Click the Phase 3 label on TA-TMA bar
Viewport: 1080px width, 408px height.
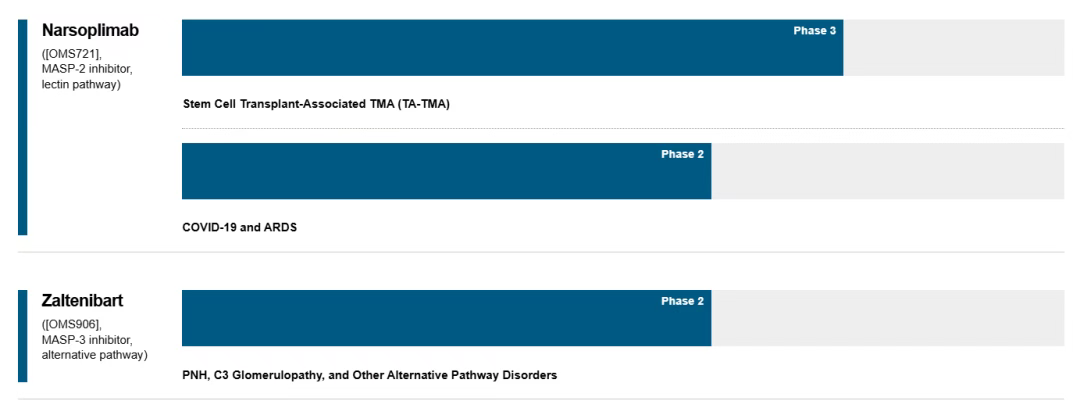point(814,31)
